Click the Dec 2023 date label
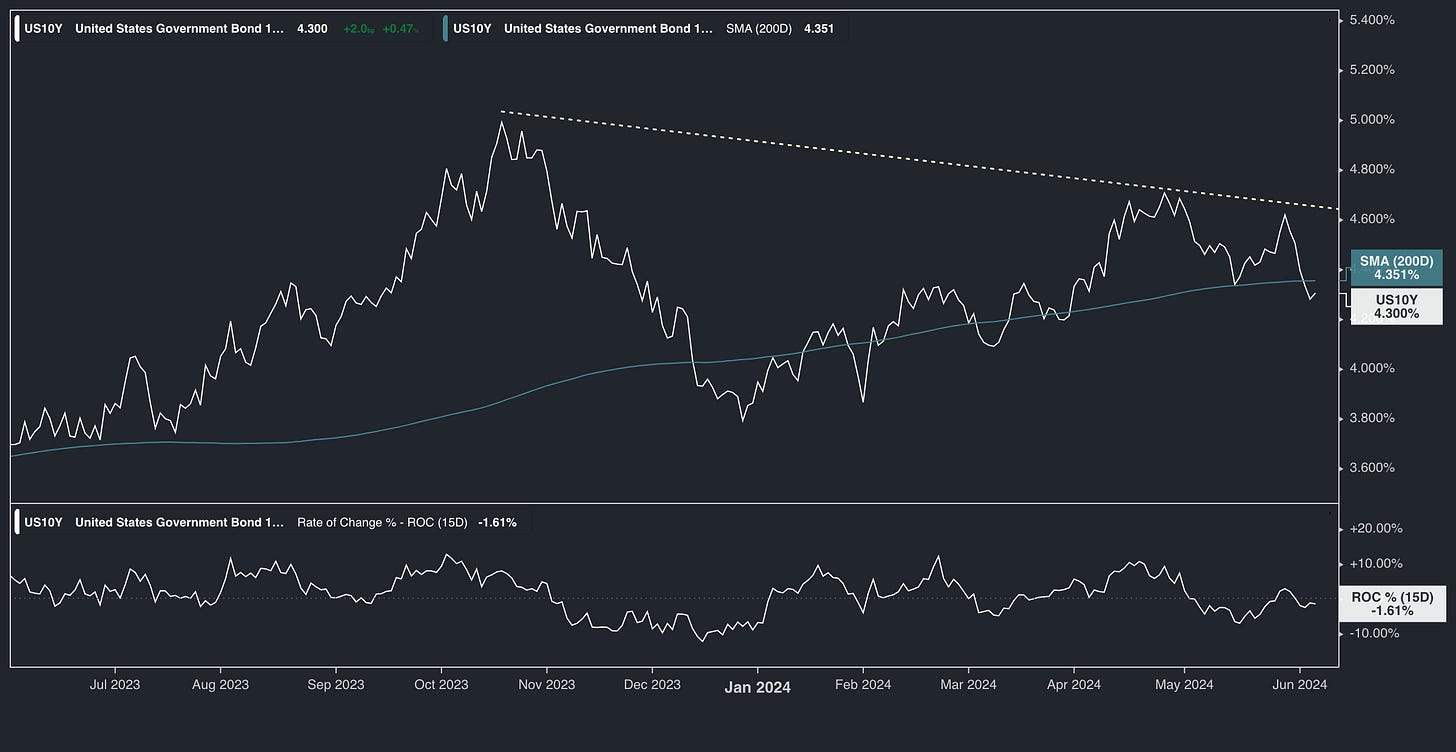Image resolution: width=1456 pixels, height=752 pixels. [x=652, y=685]
